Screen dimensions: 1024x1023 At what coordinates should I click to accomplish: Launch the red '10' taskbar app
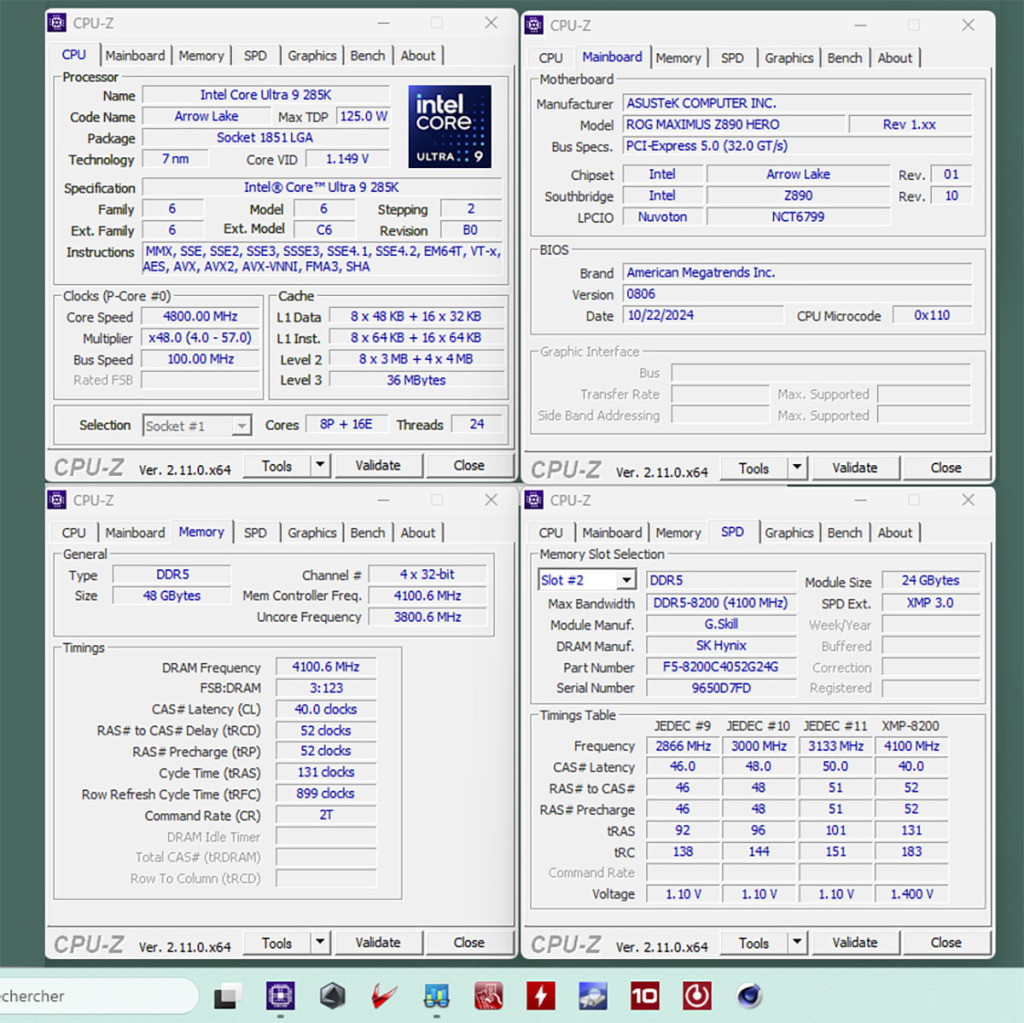pos(645,996)
